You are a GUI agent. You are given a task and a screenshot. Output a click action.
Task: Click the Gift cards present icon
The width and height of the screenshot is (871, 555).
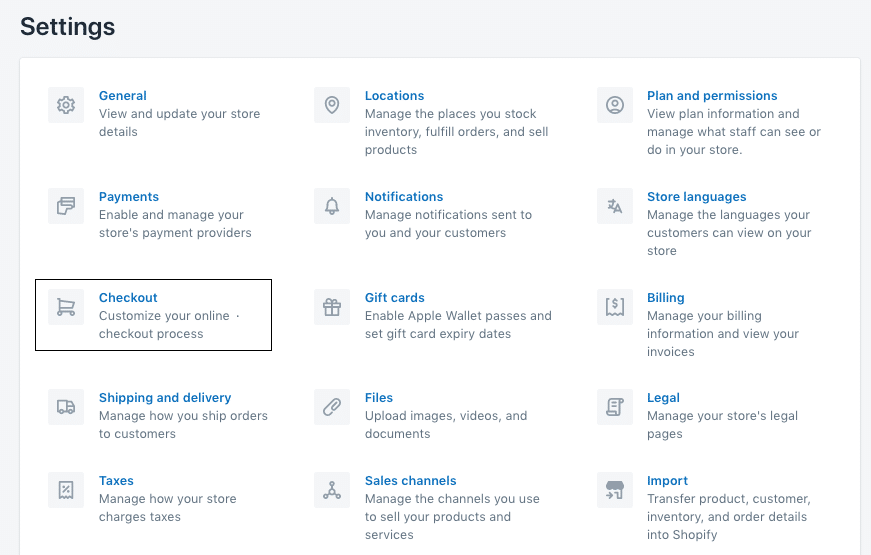332,307
